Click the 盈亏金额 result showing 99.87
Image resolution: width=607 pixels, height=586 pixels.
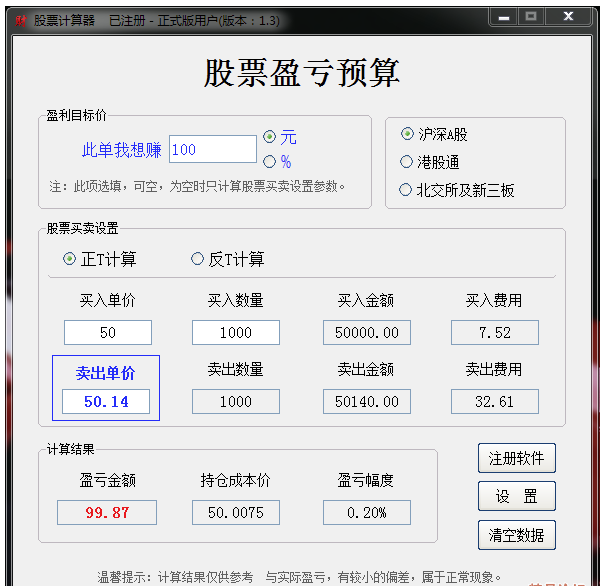(107, 513)
